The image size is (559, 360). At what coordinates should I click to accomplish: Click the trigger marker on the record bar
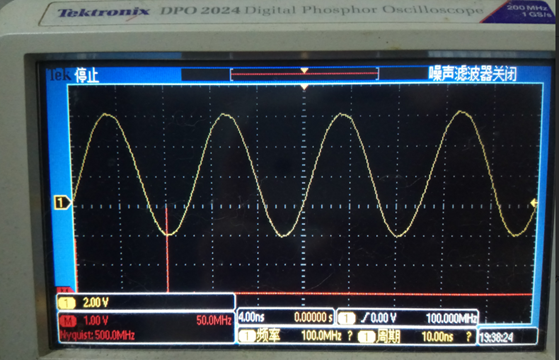[304, 71]
